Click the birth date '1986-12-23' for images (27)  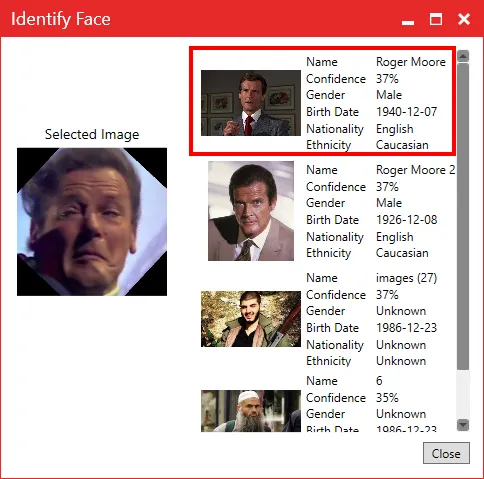(x=406, y=328)
